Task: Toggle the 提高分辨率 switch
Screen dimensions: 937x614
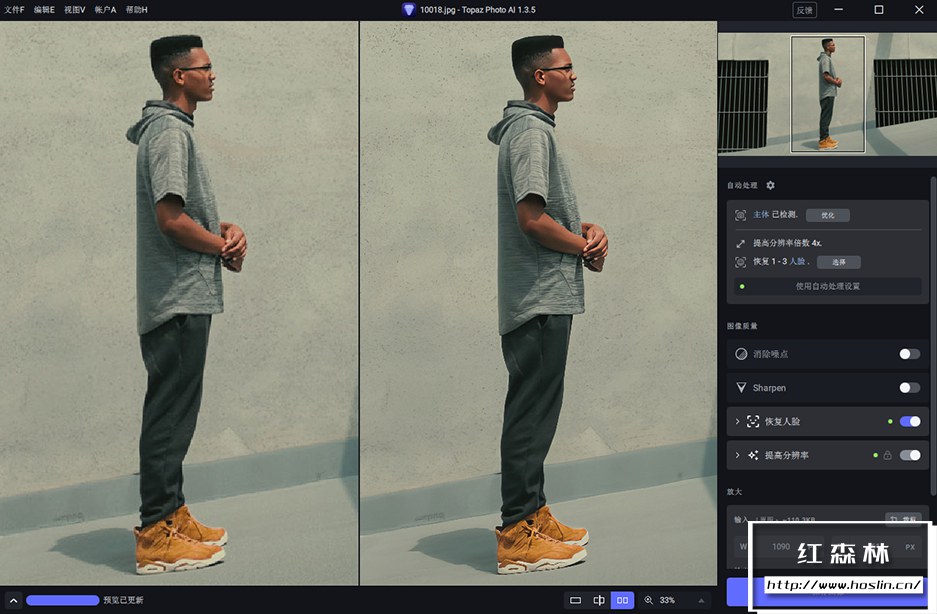Action: pyautogui.click(x=910, y=456)
